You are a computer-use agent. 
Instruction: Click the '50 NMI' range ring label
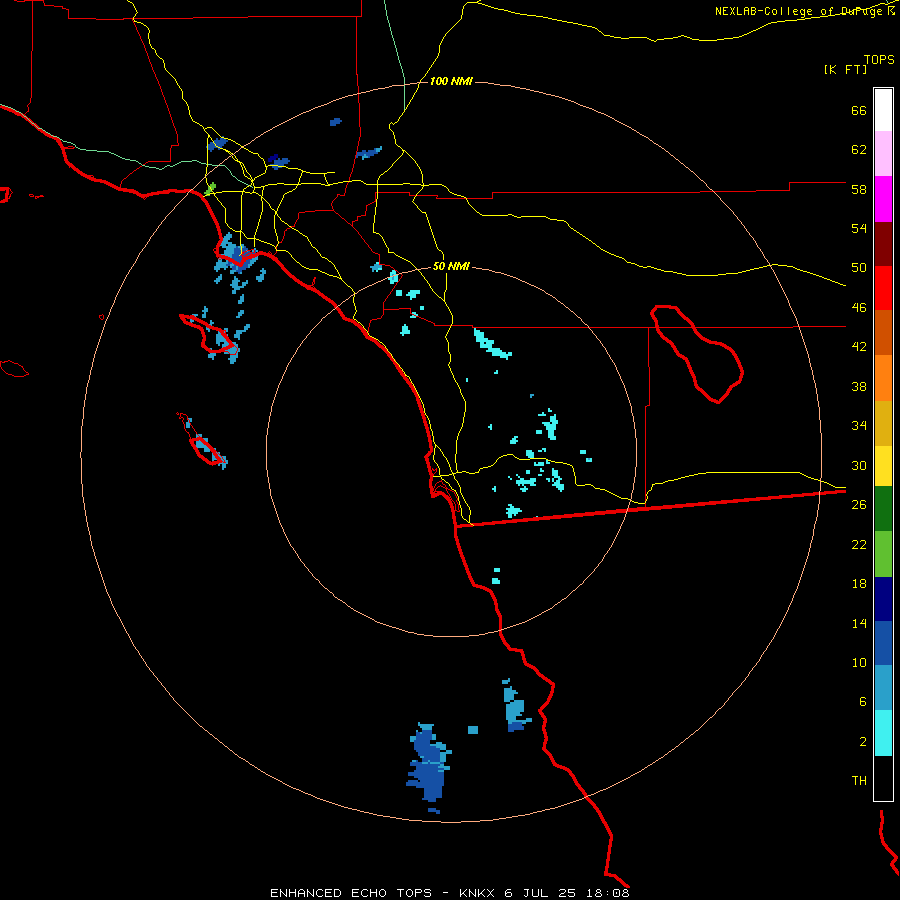pos(451,266)
